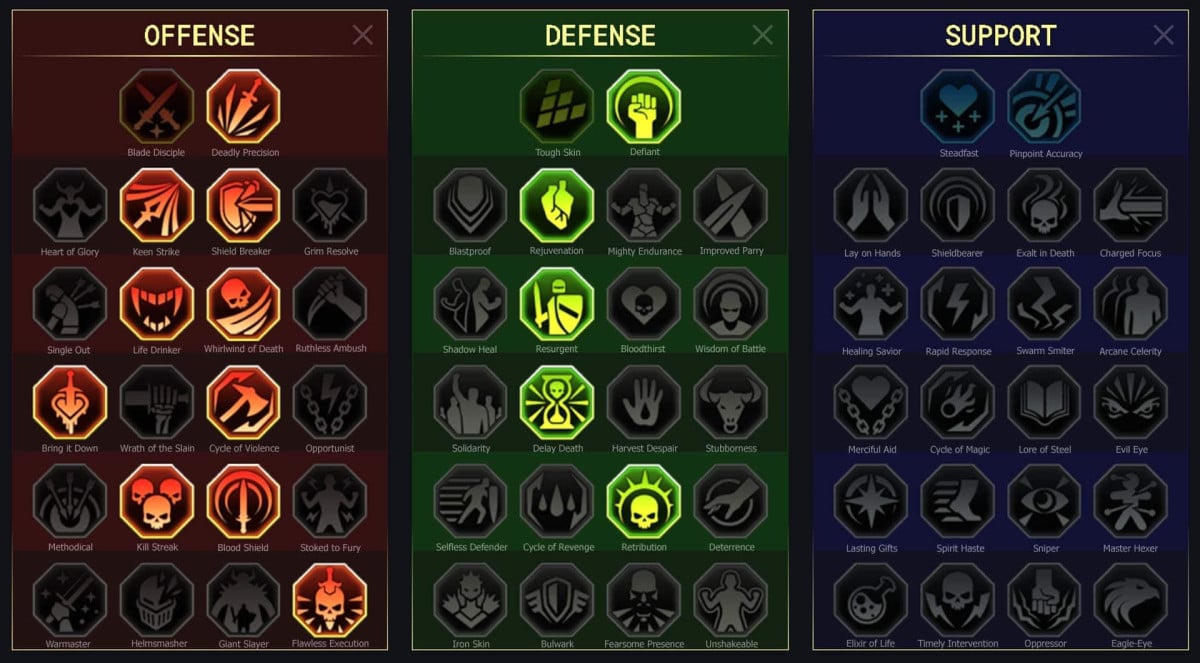The image size is (1200, 663).
Task: Click the Deadly Precision mastery
Action: (x=243, y=106)
